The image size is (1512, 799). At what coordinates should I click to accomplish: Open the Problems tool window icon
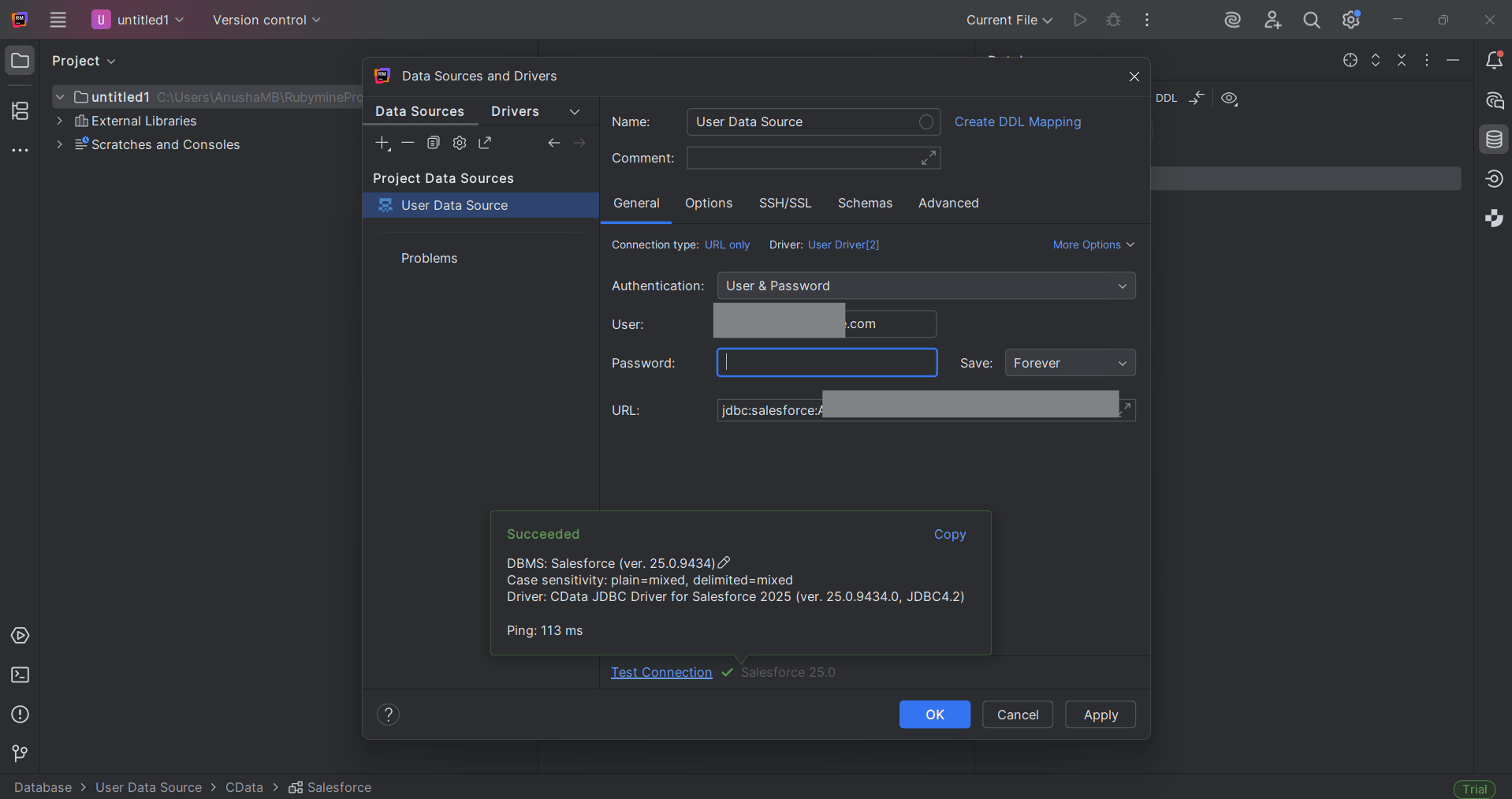(20, 715)
